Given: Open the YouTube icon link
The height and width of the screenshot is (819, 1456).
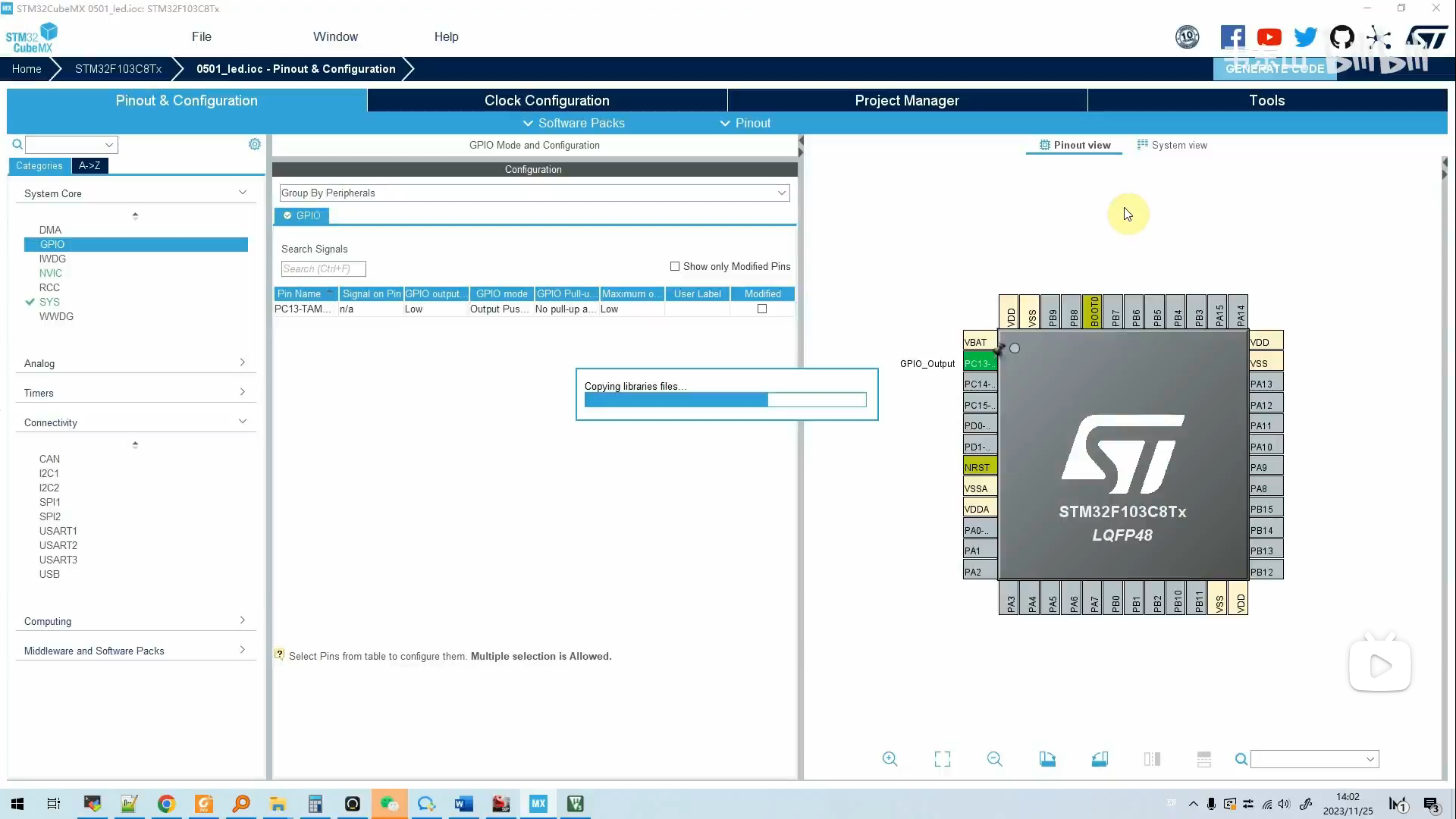Looking at the screenshot, I should pos(1269,36).
